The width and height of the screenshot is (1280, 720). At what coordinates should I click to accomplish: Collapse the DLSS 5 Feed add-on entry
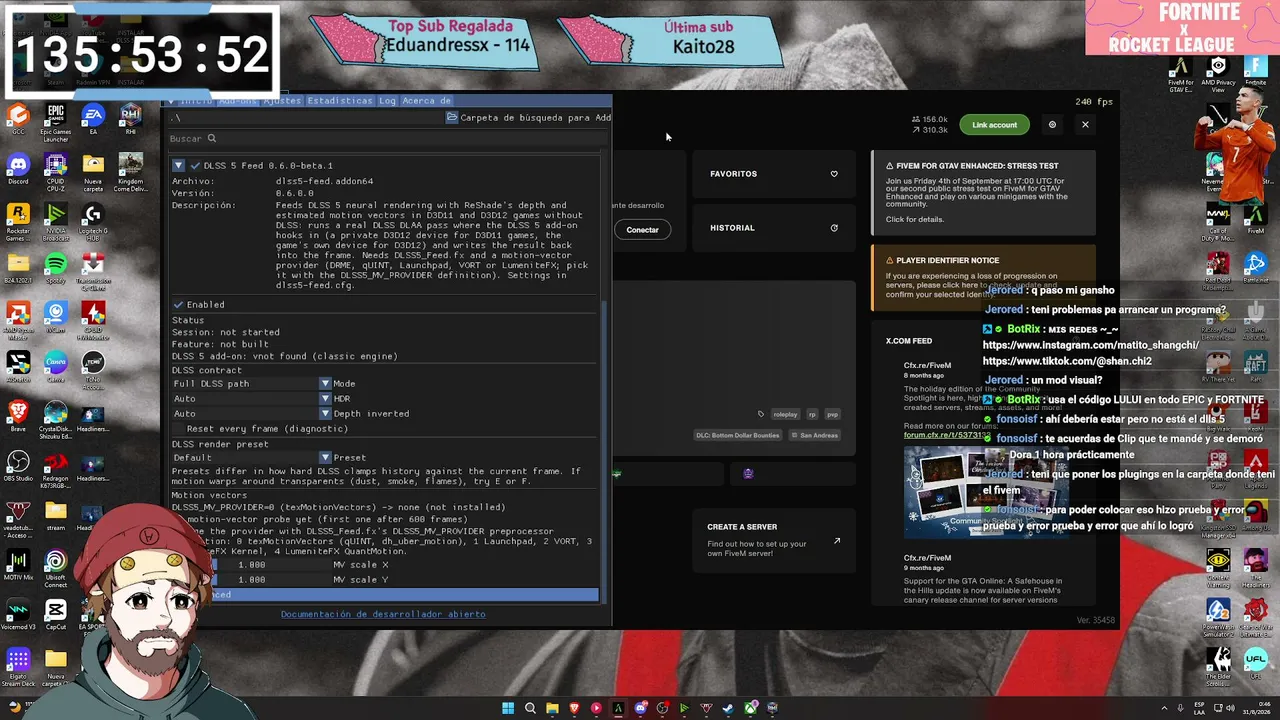tap(178, 166)
